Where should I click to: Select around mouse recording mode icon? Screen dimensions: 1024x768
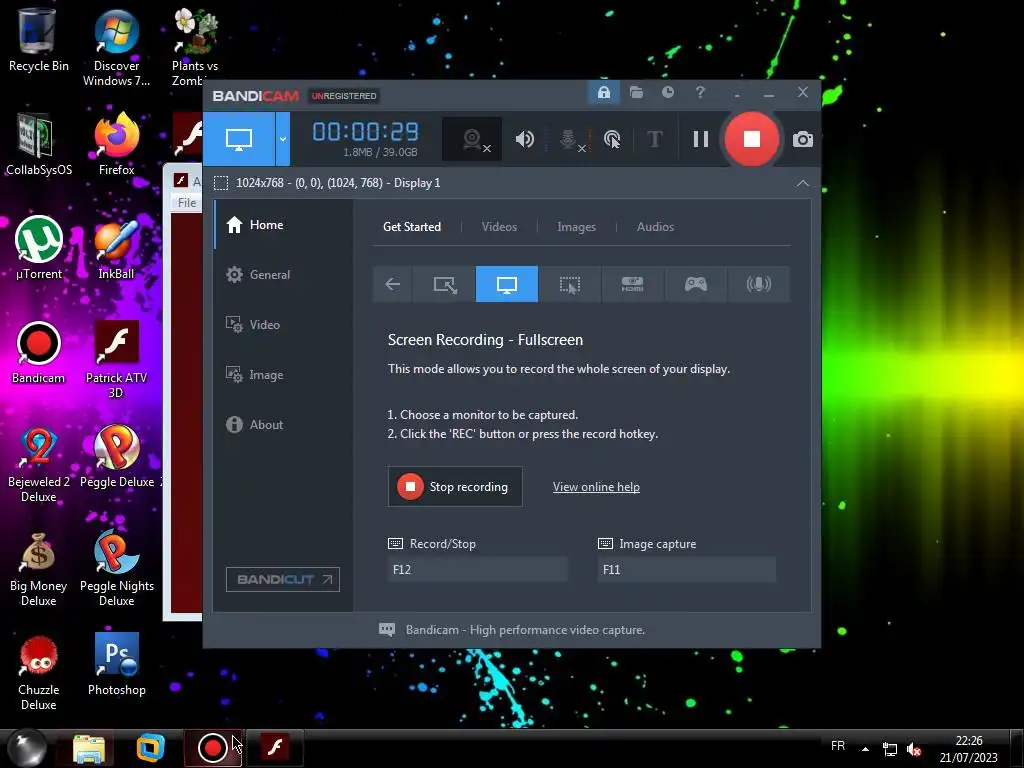(569, 284)
